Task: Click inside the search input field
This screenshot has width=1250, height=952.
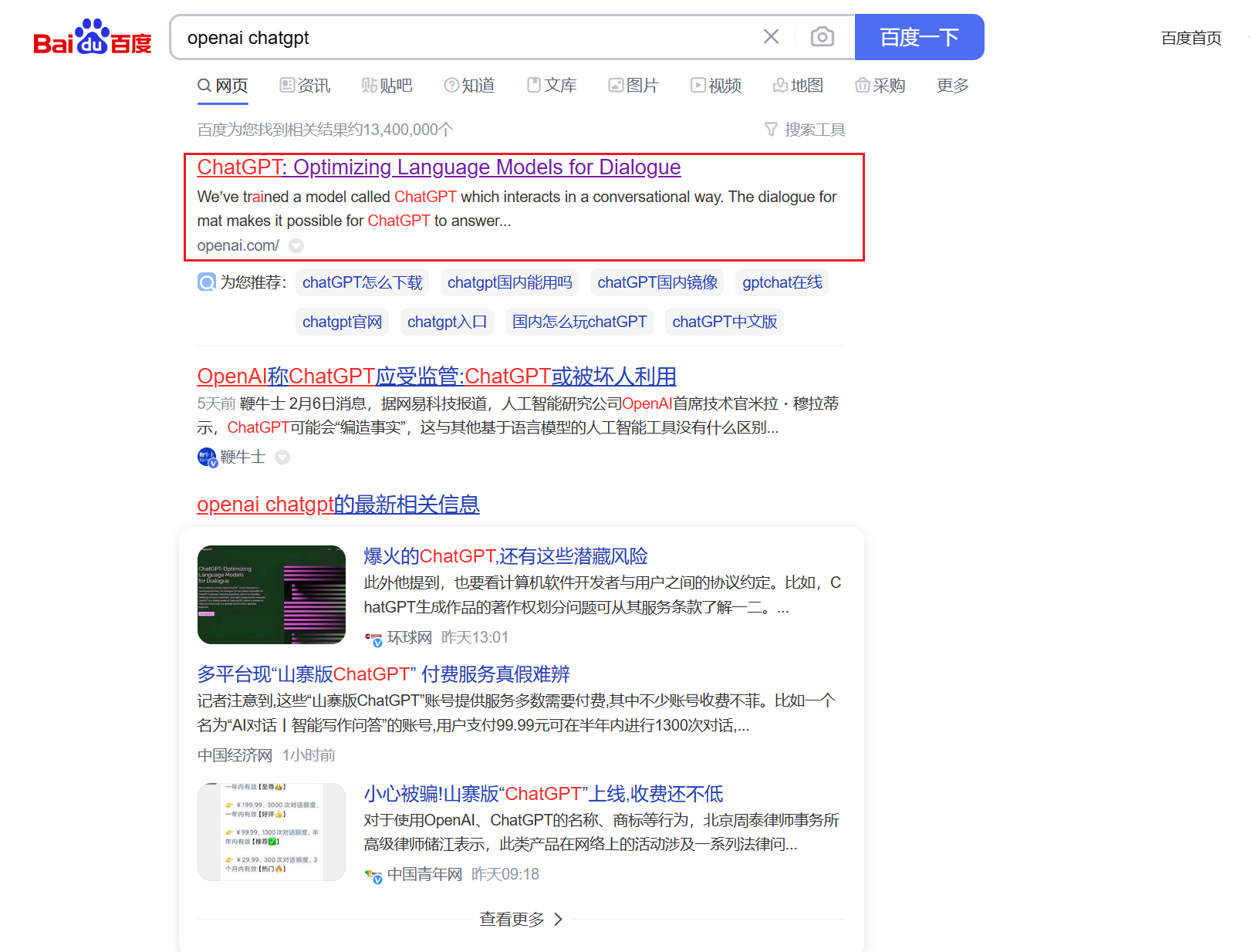Action: pos(463,36)
